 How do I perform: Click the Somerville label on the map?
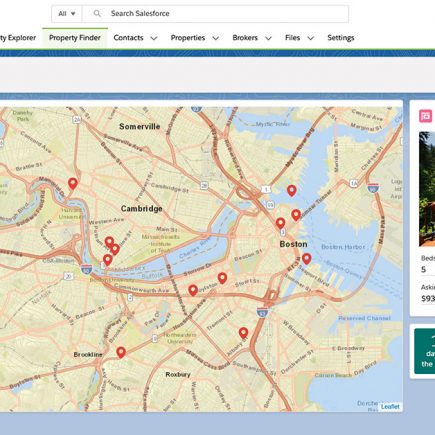point(140,126)
